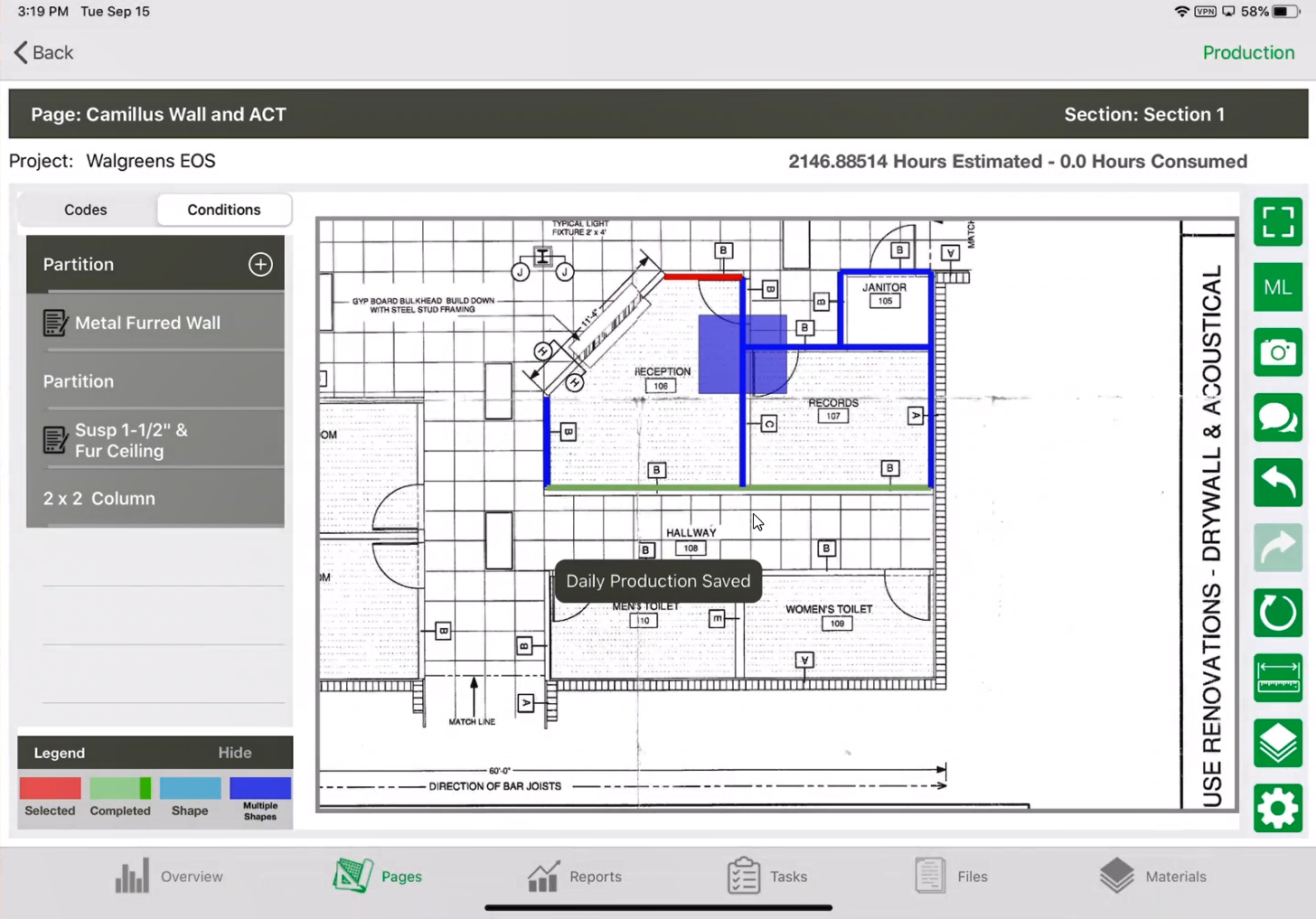1316x919 pixels.
Task: Expand Partition with the plus icon
Action: [260, 264]
